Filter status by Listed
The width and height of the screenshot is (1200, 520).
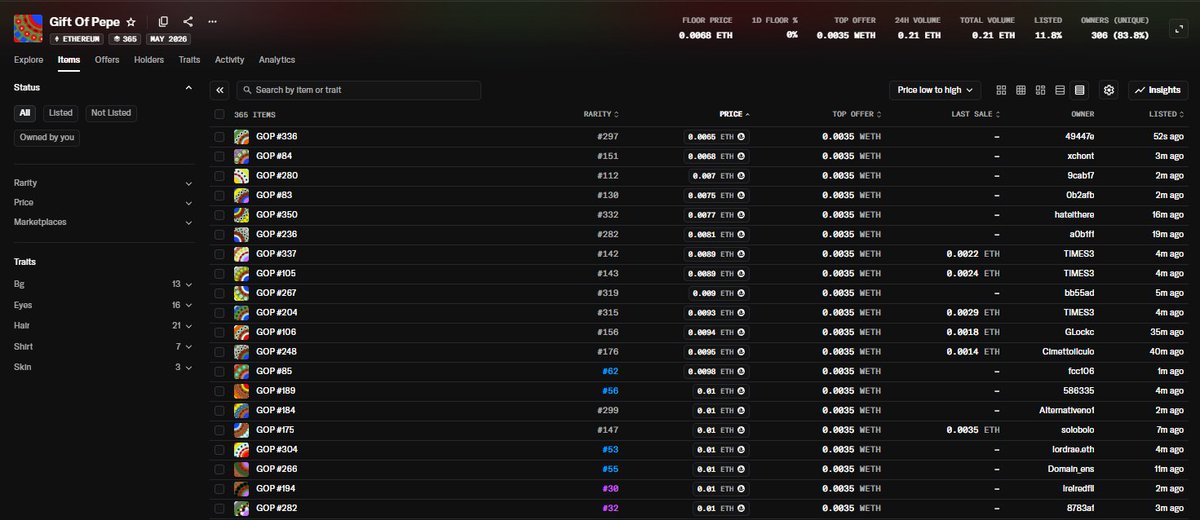(x=61, y=113)
